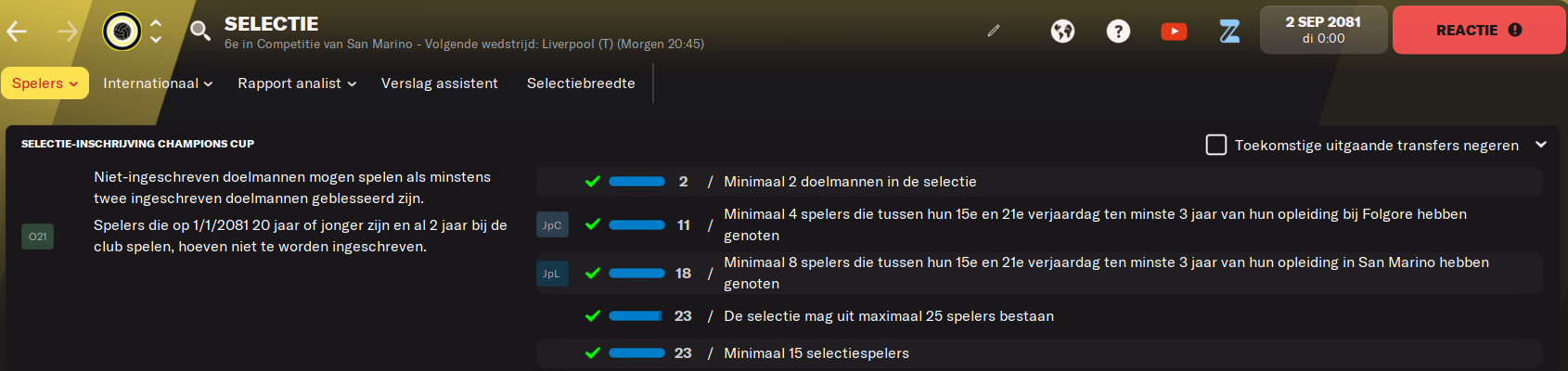Enable Toekomstige uitgaande transfers negeren checkbox
This screenshot has width=1568, height=371.
pyautogui.click(x=1215, y=145)
